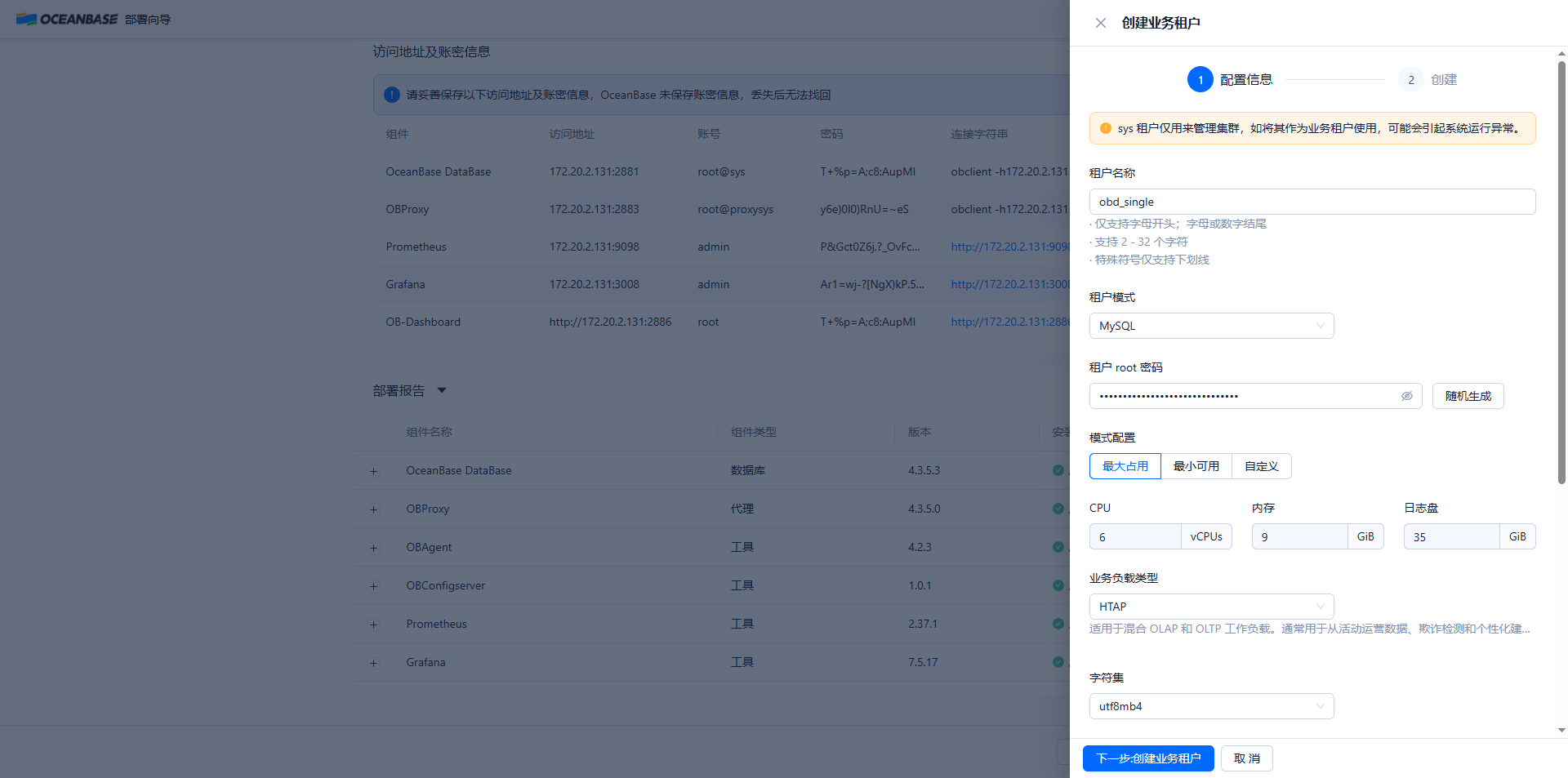Viewport: 1568px width, 778px height.
Task: Click the address 172.20.2.131:3008 in 访问地址 column
Action: click(594, 284)
